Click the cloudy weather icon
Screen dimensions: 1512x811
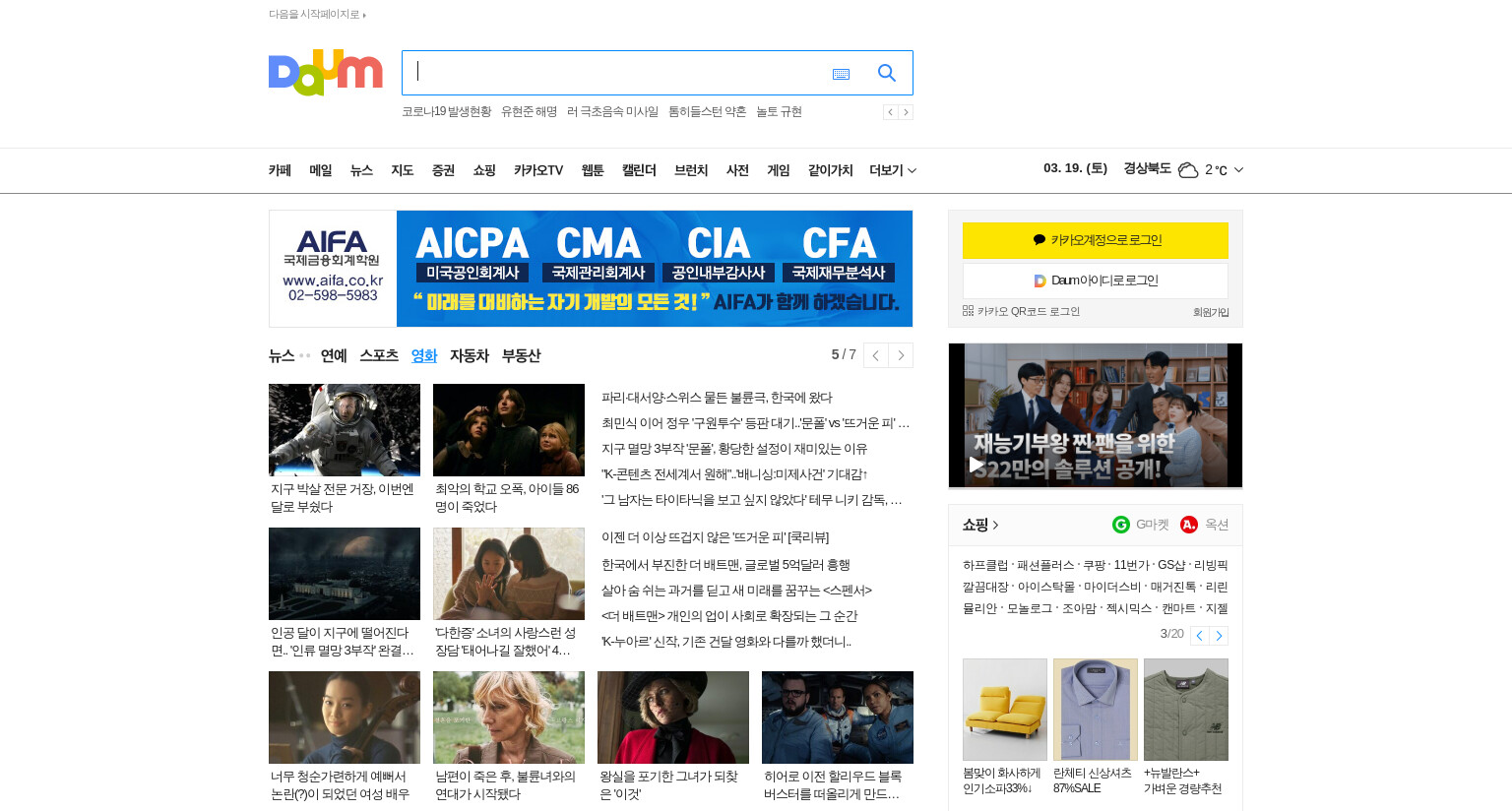pyautogui.click(x=1188, y=170)
